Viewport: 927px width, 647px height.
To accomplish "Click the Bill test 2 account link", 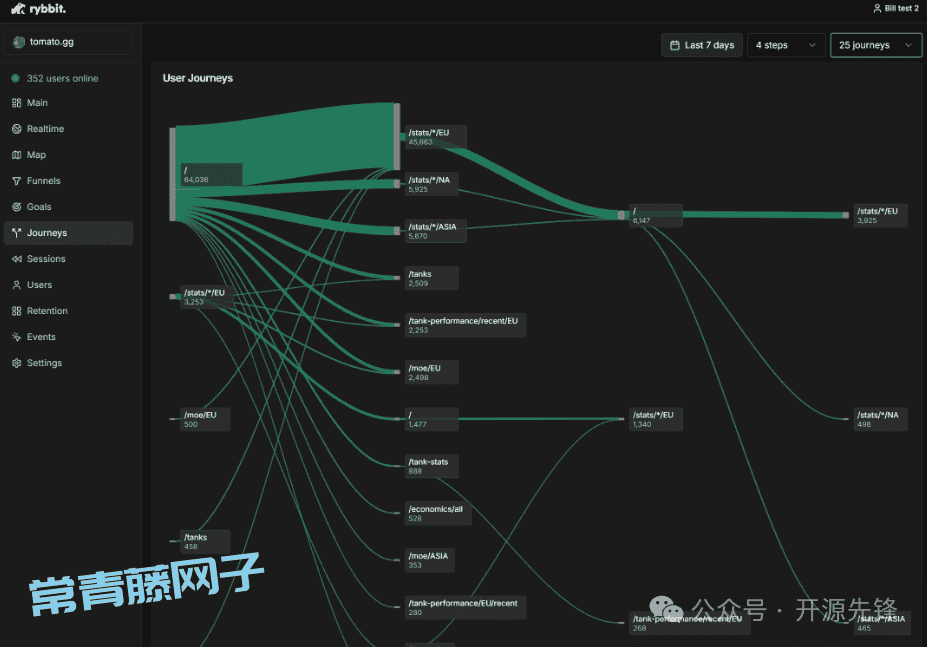I will click(x=895, y=8).
